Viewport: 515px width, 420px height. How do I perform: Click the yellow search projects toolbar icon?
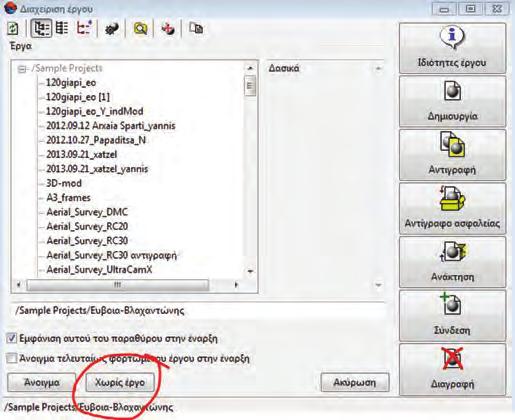click(x=140, y=29)
